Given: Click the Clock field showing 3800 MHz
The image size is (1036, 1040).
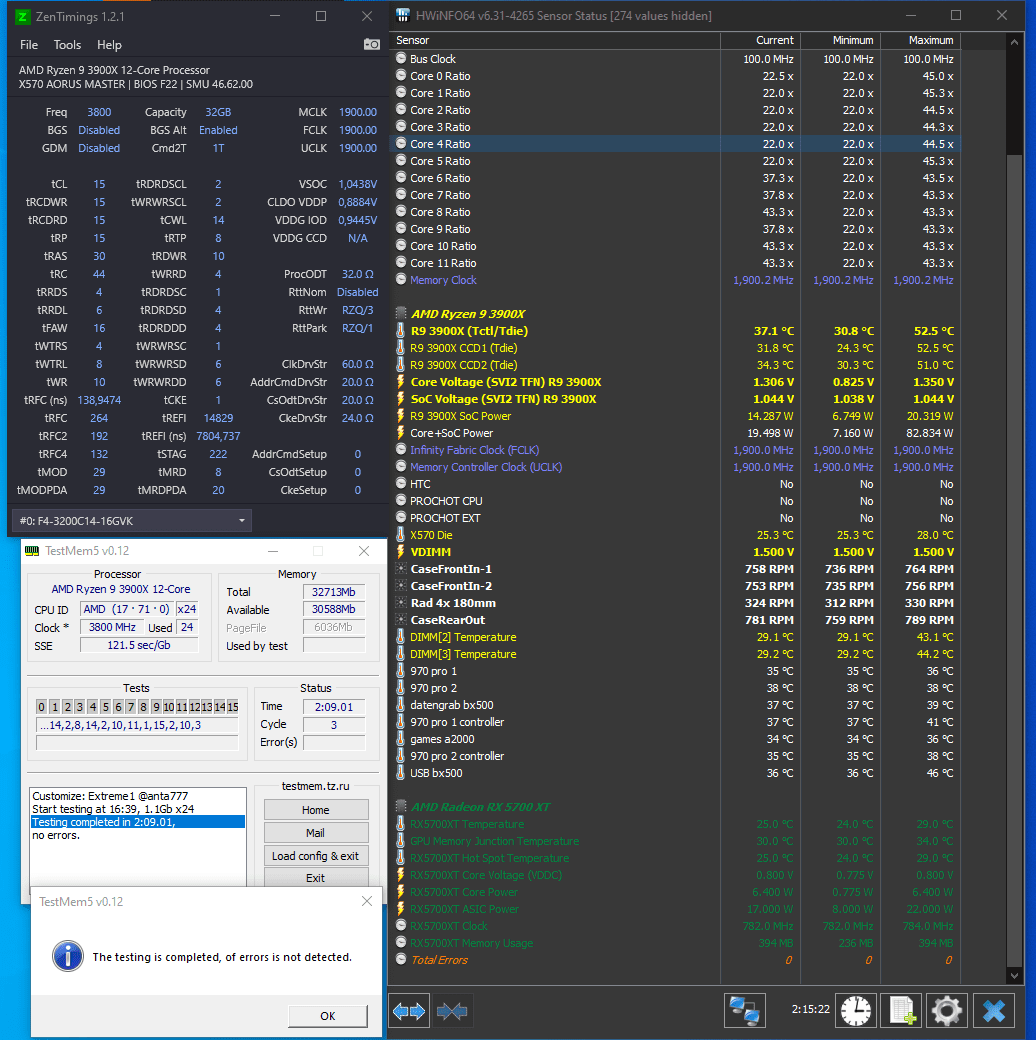Looking at the screenshot, I should pyautogui.click(x=112, y=627).
